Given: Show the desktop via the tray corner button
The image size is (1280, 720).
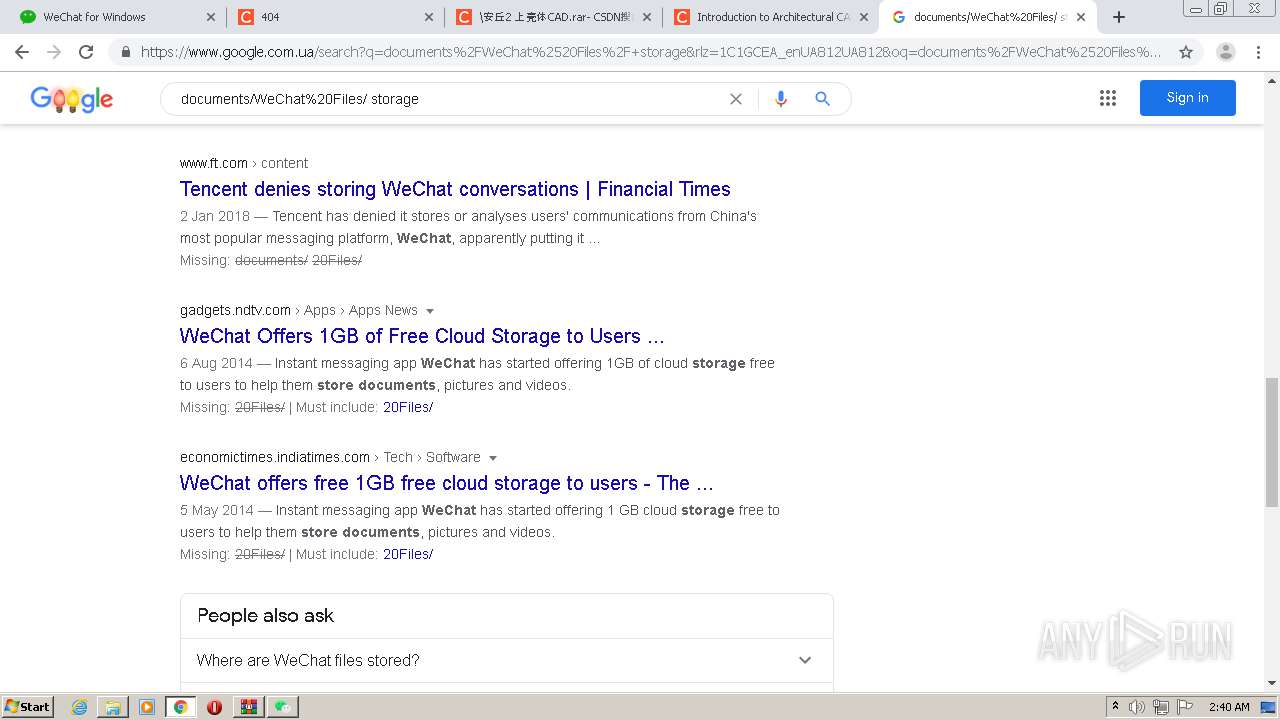Looking at the screenshot, I should pos(1269,707).
